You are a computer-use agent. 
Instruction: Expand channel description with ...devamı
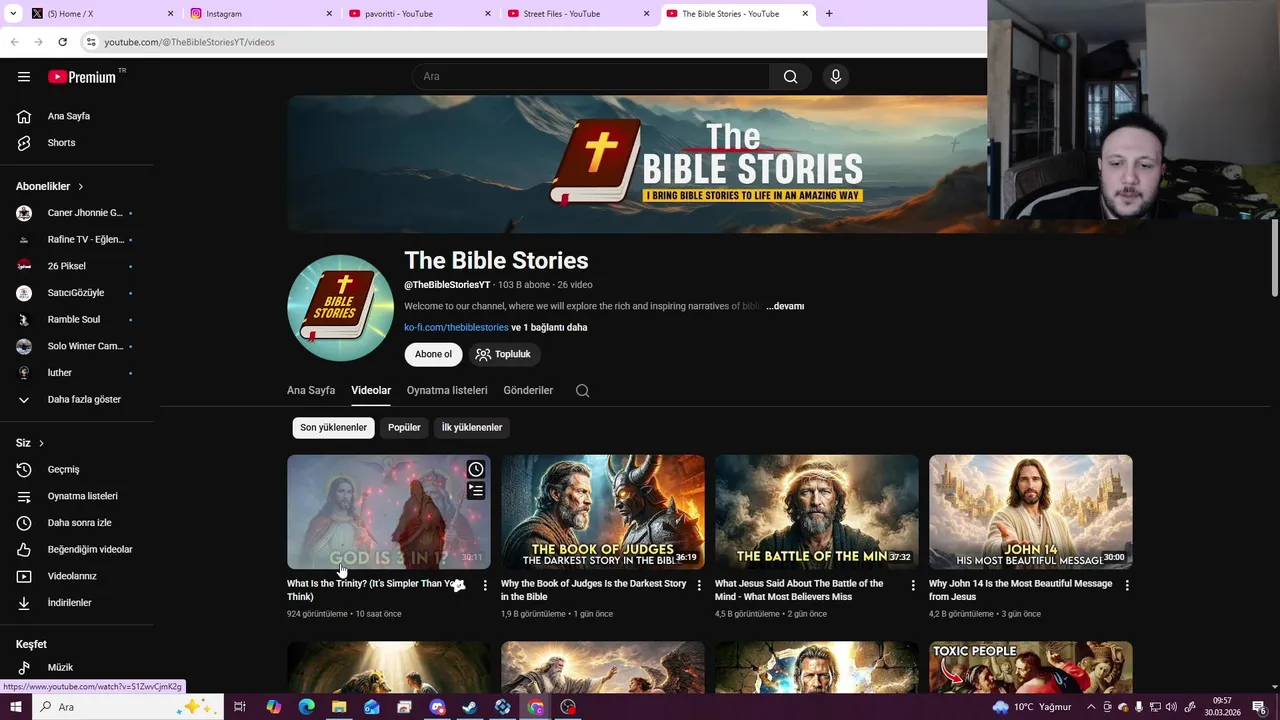pyautogui.click(x=785, y=306)
